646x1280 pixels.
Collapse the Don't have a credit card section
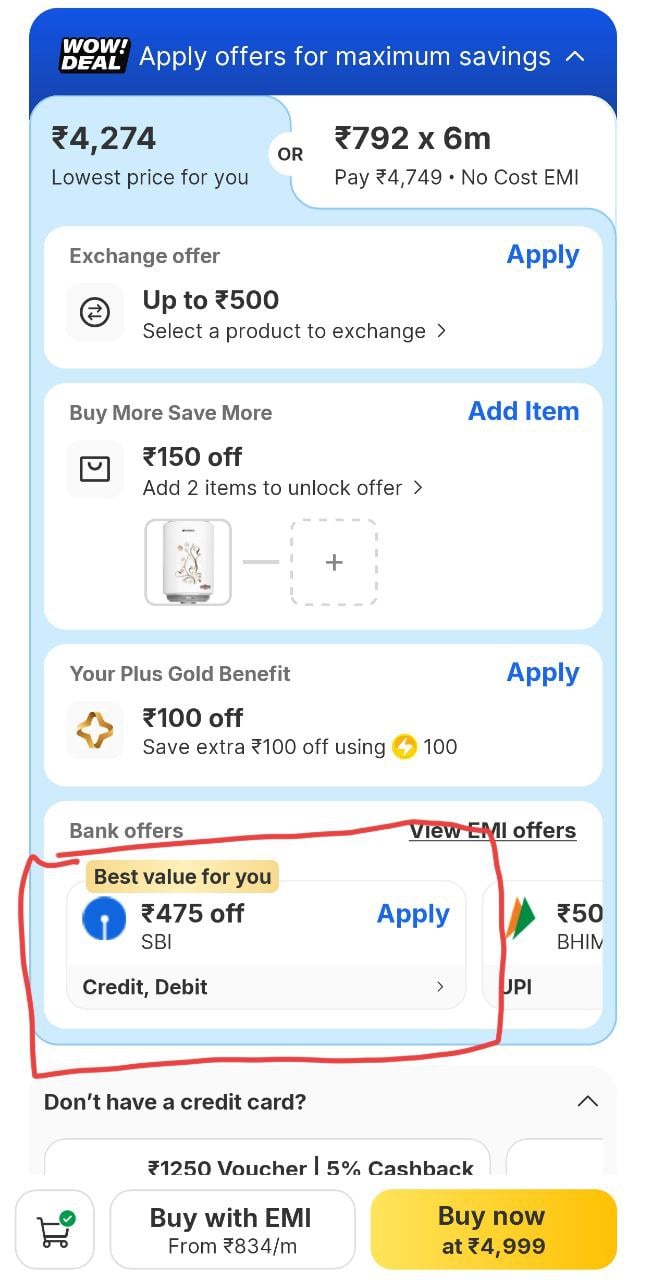click(588, 1102)
